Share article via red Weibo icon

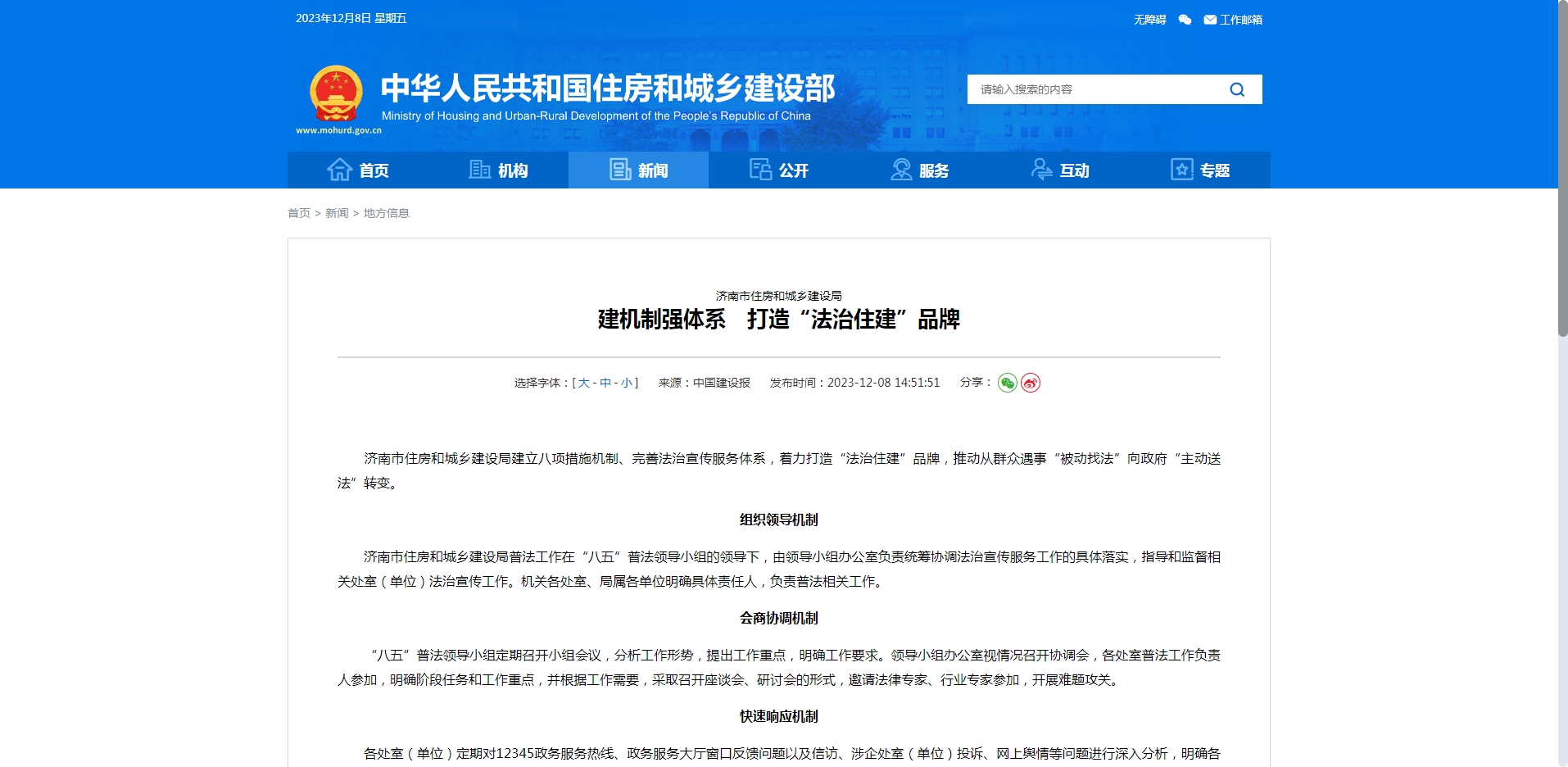click(1031, 383)
